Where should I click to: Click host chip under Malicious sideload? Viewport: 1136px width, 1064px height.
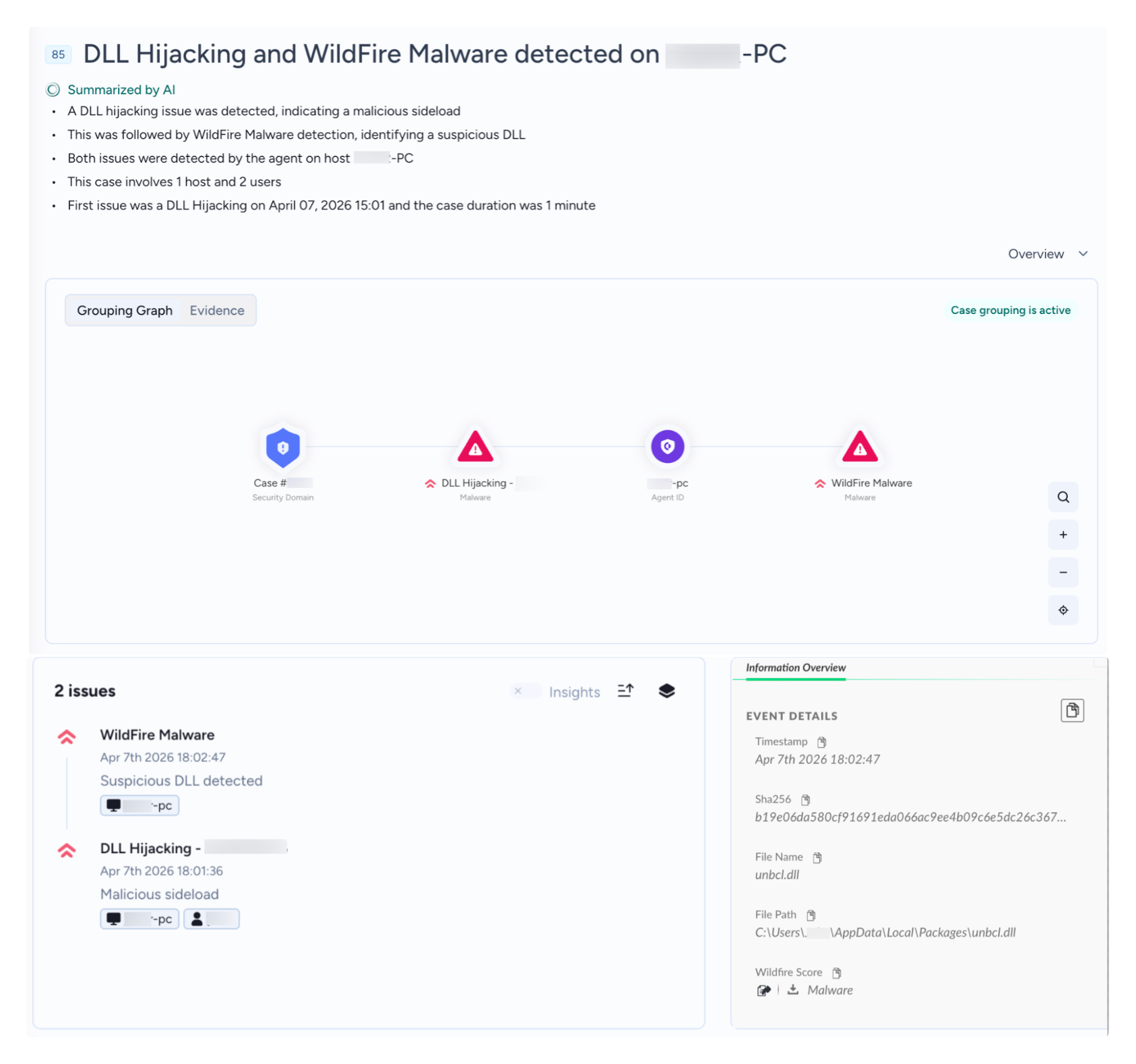(x=139, y=919)
